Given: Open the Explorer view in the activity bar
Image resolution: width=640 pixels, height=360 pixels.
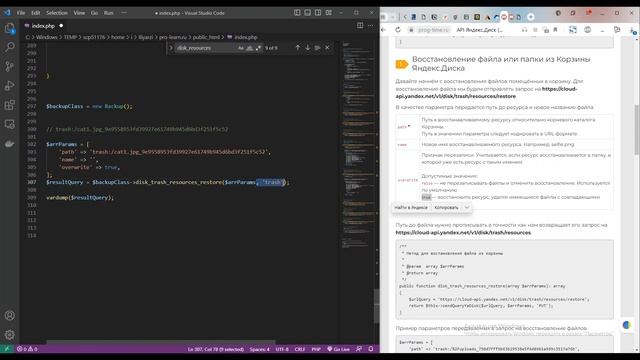Looking at the screenshot, I should pyautogui.click(x=9, y=28).
